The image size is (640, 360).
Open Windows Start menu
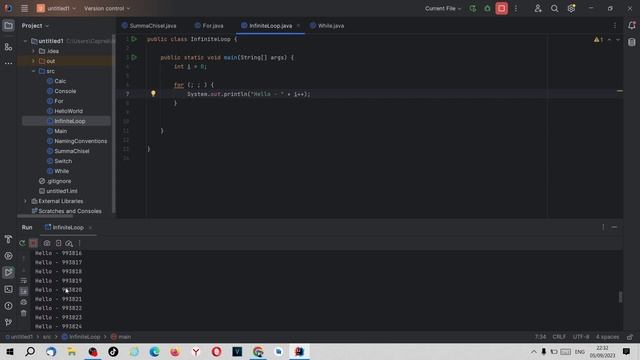click(9, 351)
